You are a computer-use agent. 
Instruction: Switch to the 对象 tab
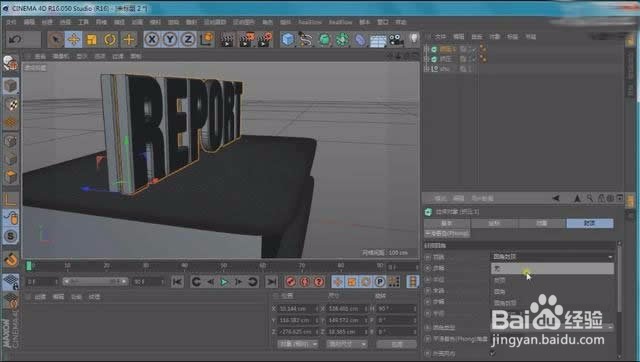point(542,223)
